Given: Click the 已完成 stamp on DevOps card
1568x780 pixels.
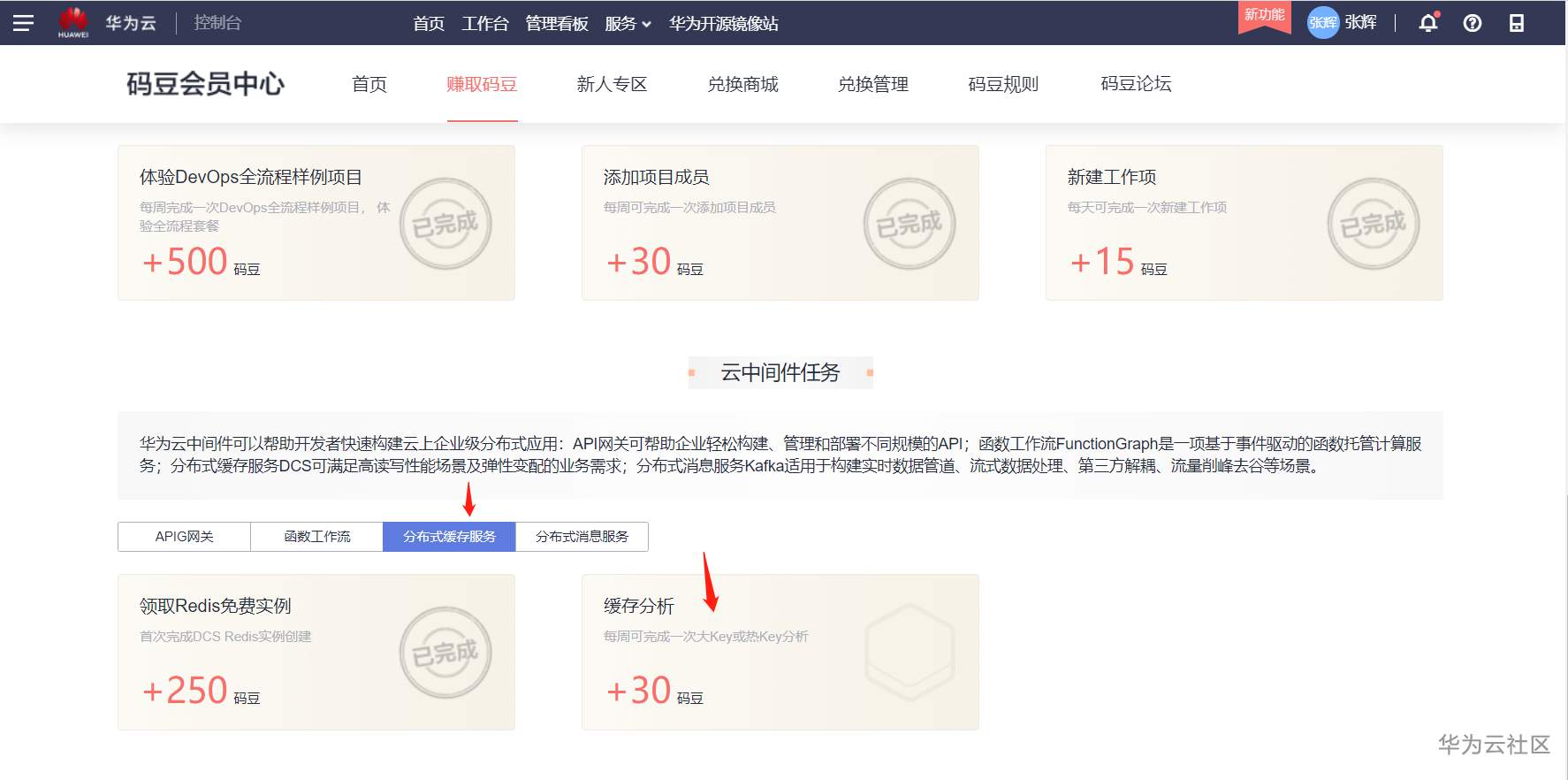Looking at the screenshot, I should click(x=445, y=224).
